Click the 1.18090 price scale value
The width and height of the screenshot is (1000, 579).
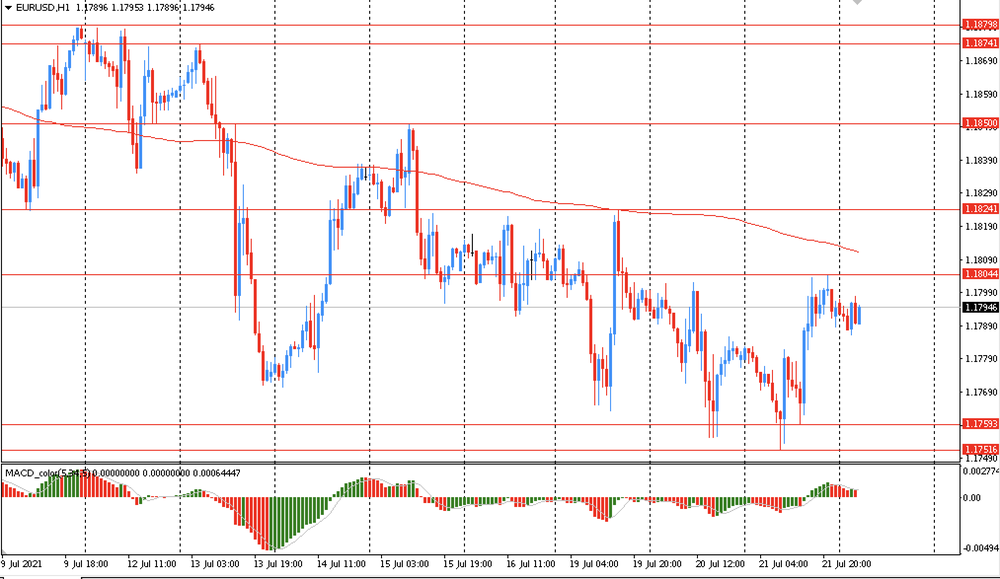(982, 260)
